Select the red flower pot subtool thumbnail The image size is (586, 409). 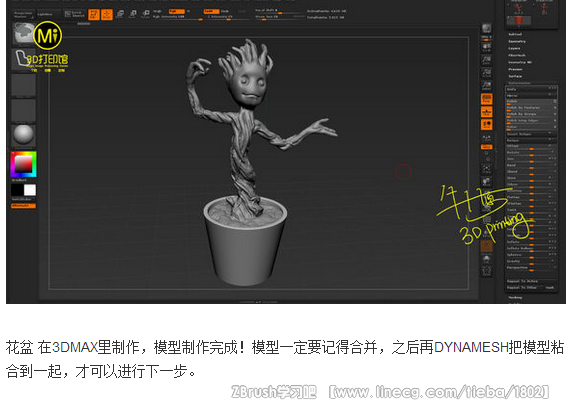click(x=519, y=21)
